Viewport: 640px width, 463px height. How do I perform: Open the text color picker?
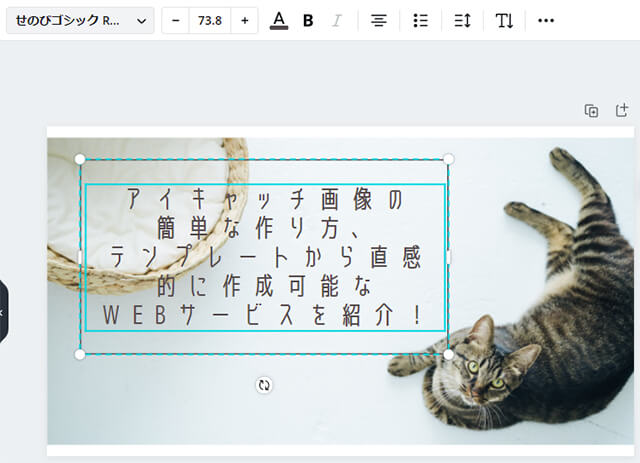(279, 20)
